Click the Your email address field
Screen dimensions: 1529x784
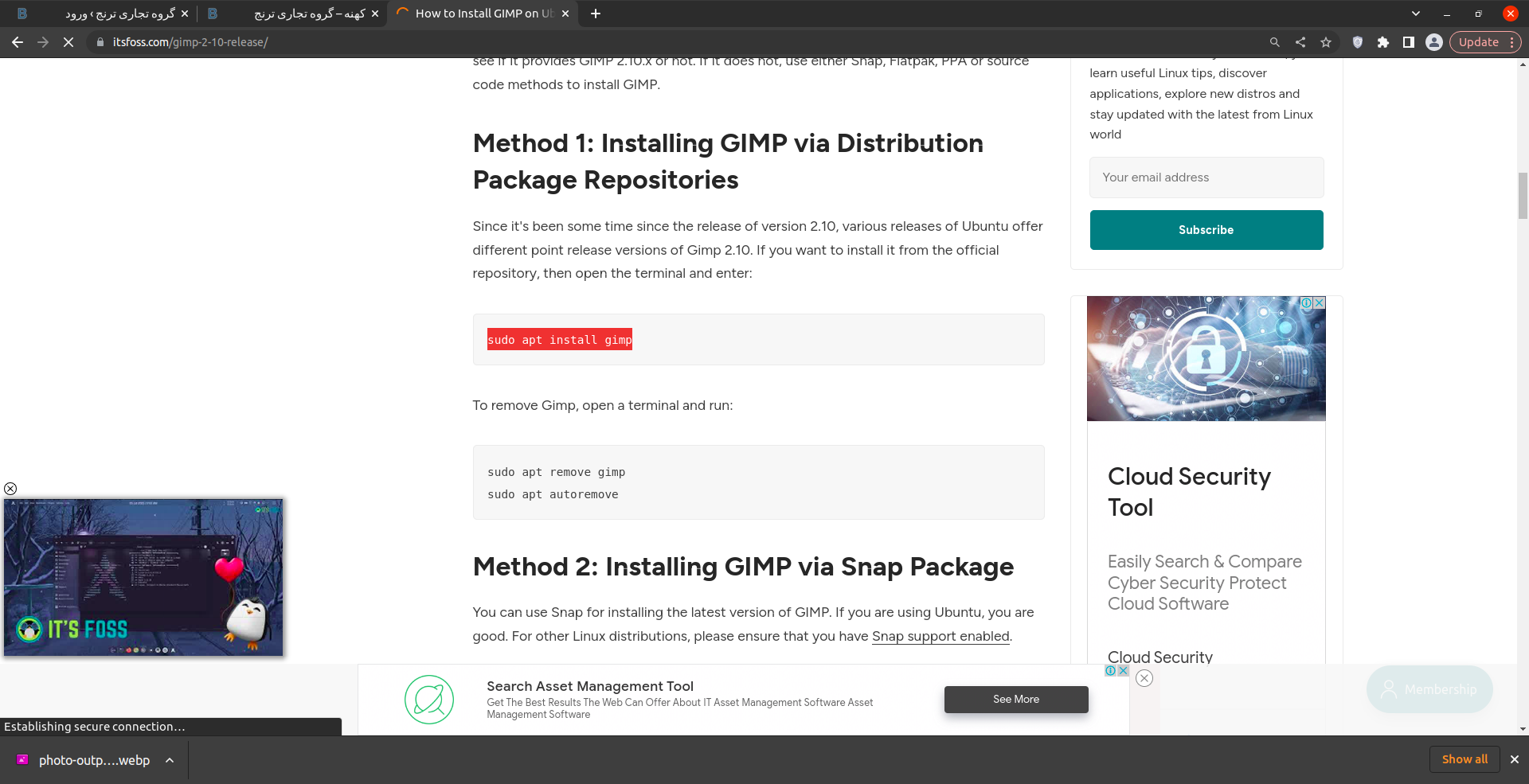[1206, 177]
